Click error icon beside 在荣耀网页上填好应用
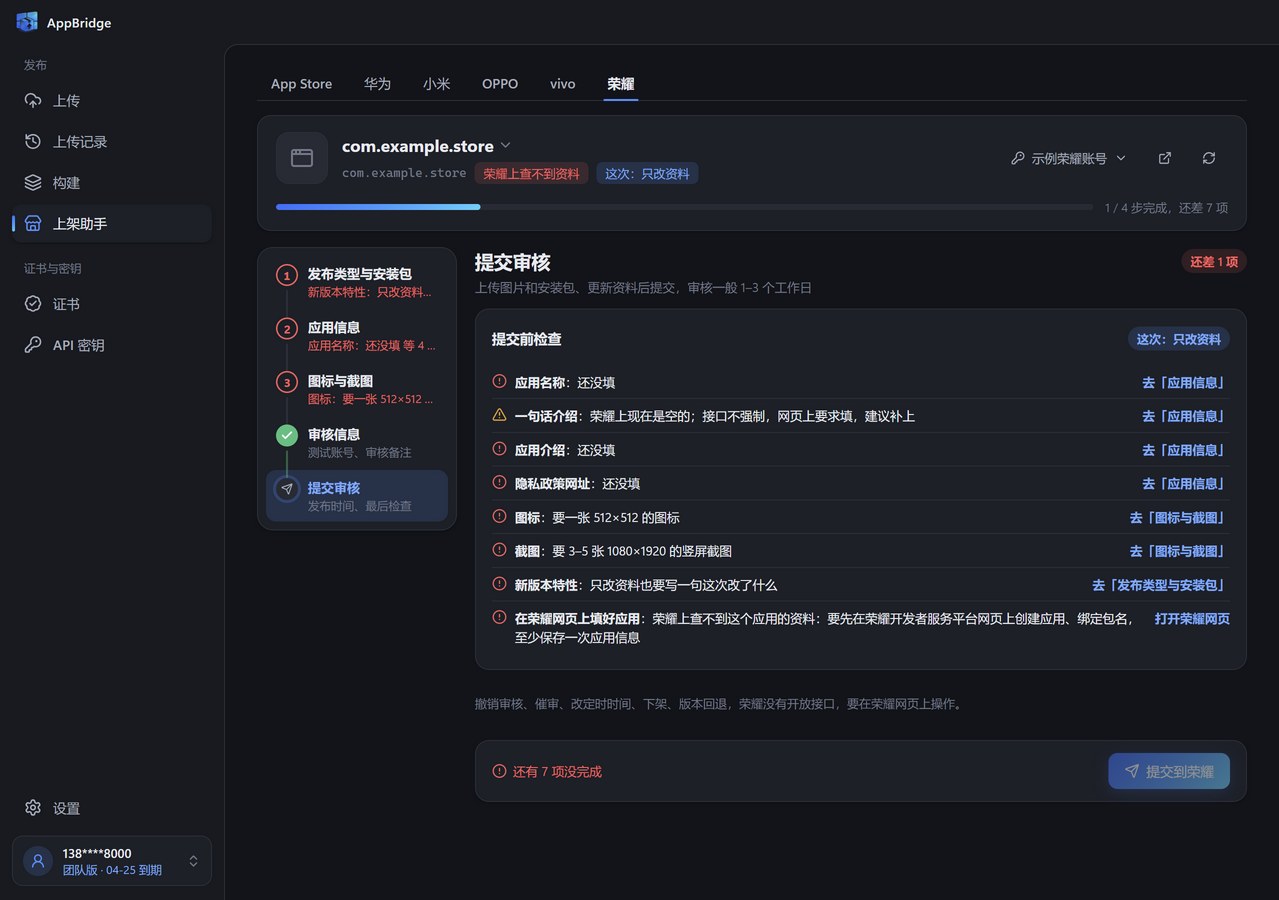The height and width of the screenshot is (900, 1279). 499,618
